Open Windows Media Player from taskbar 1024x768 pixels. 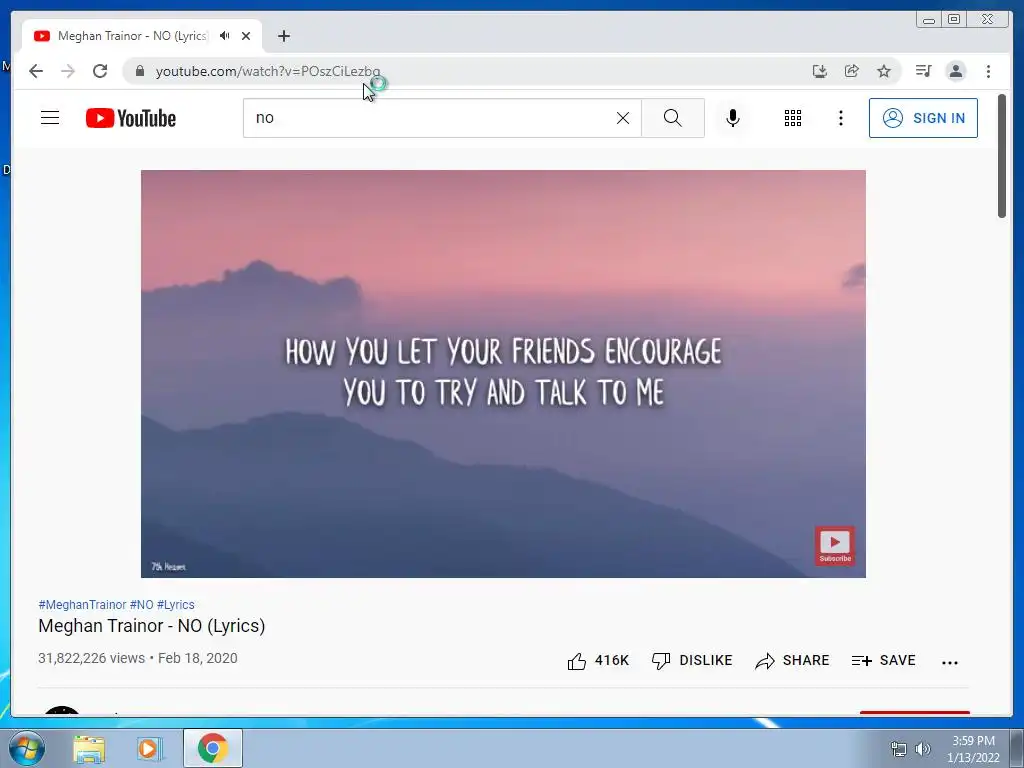pos(149,748)
